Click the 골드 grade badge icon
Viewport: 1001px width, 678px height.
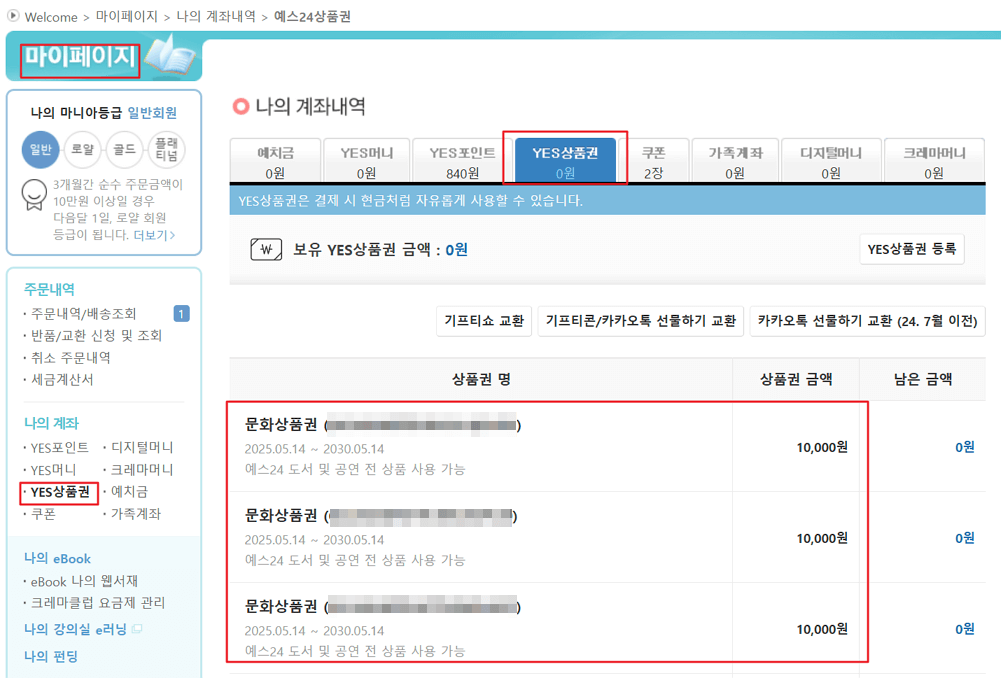[124, 149]
